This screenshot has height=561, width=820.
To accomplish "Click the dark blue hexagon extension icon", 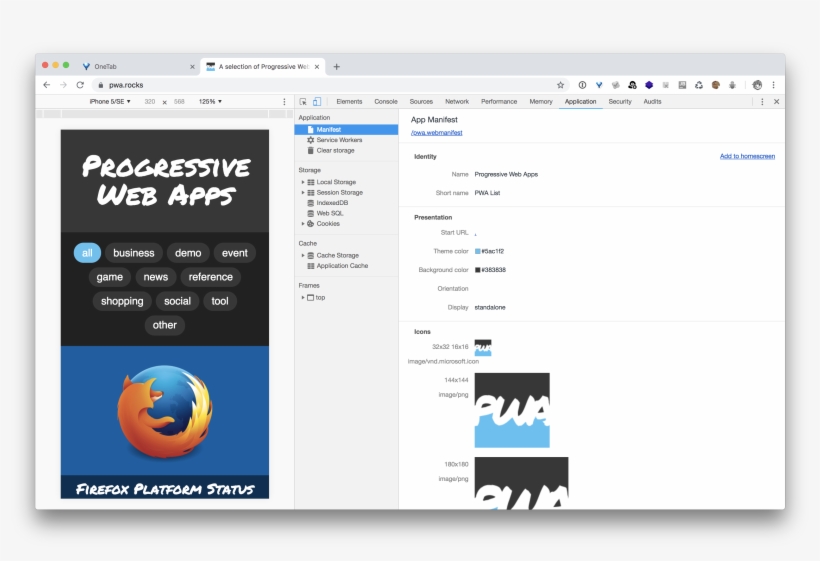I will click(x=649, y=85).
